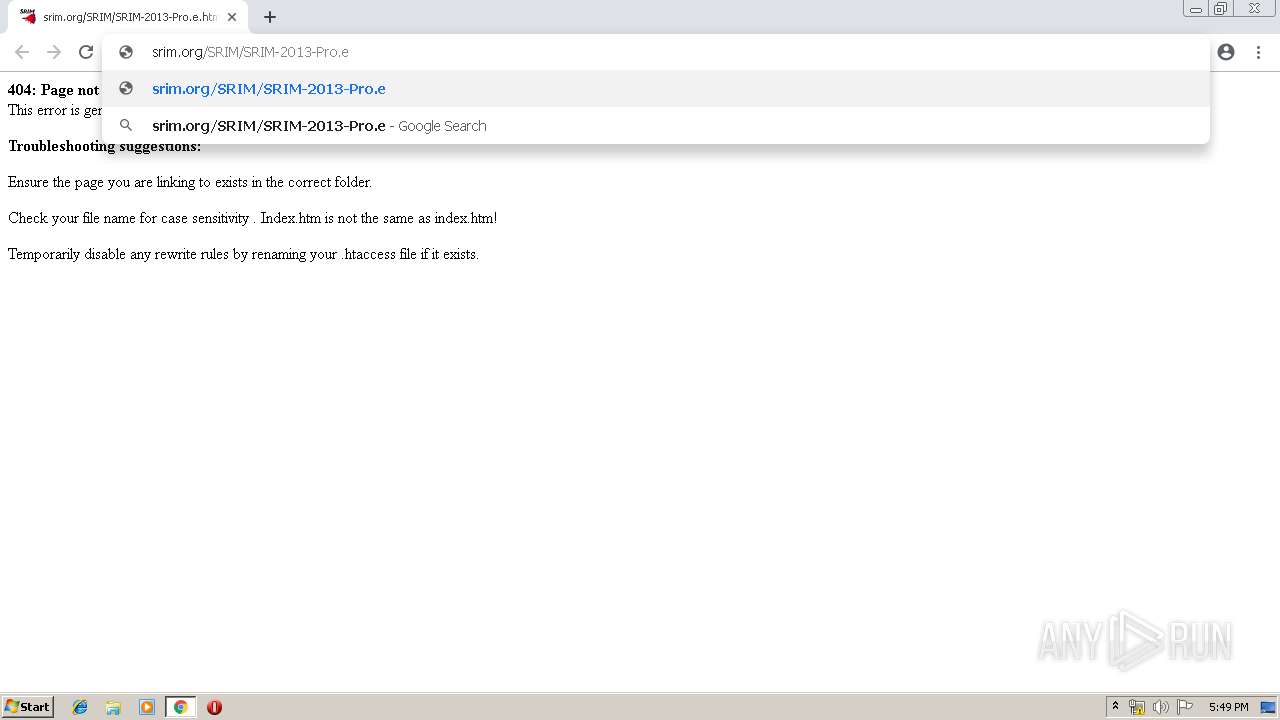
Task: Close the Chrome window
Action: point(1254,8)
